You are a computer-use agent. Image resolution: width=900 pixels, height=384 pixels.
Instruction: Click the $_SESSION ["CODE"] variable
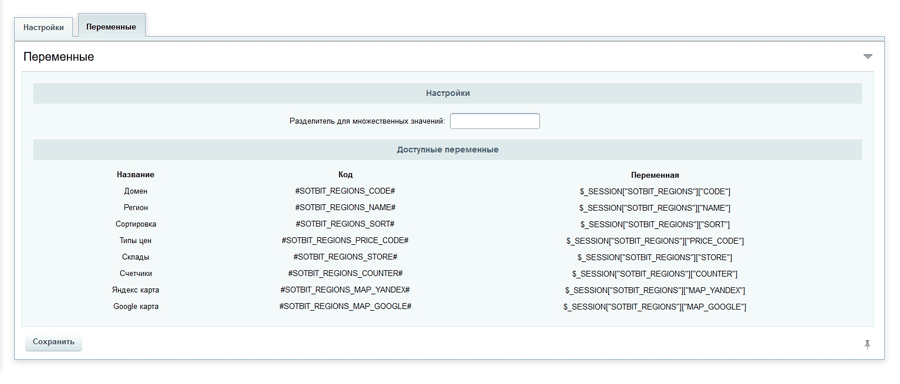tap(655, 192)
